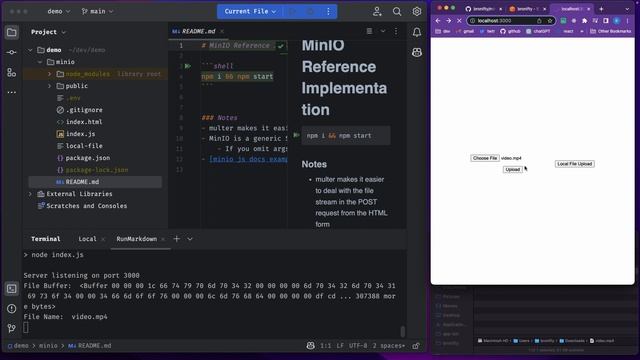
Task: Click the terminal vertical scrollbar
Action: 402,331
